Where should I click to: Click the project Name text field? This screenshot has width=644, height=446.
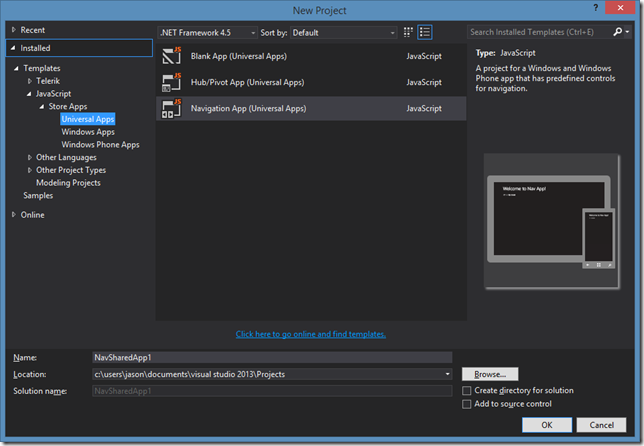[x=270, y=357]
